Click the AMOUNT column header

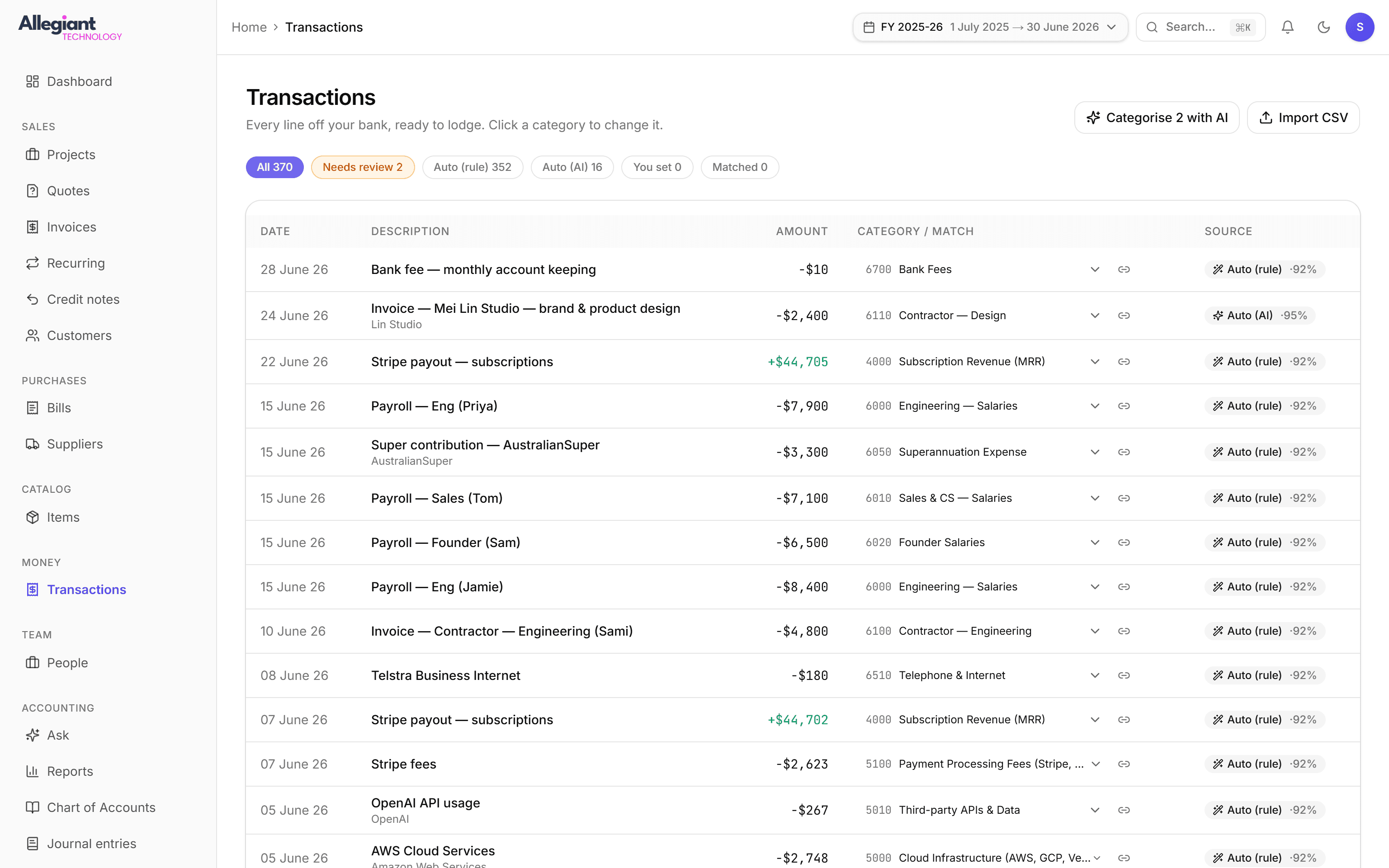click(x=802, y=231)
